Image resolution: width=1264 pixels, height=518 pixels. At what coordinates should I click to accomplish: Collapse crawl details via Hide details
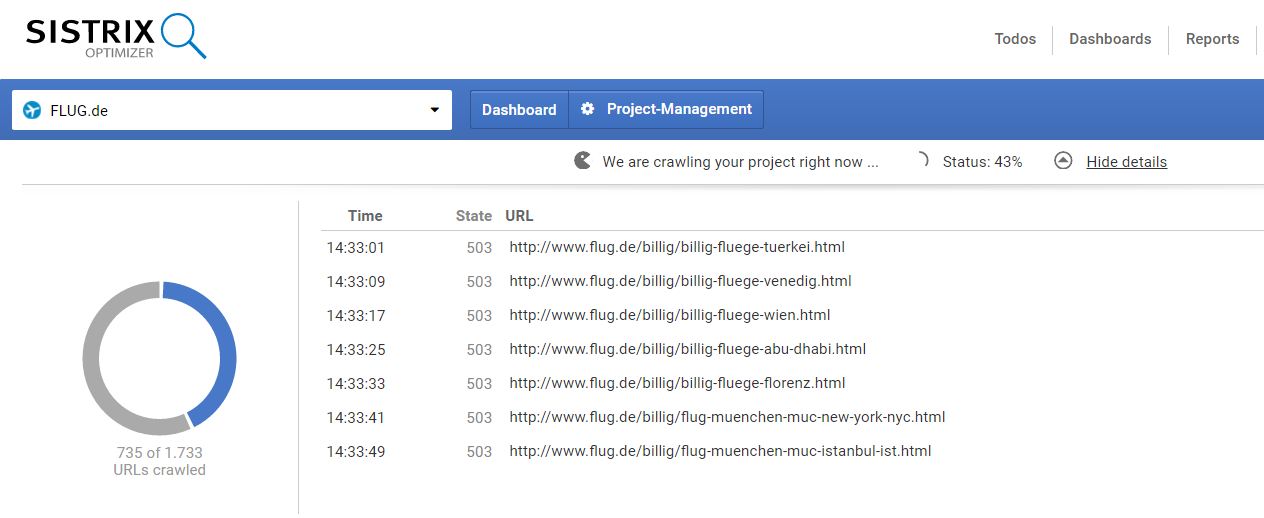(x=1126, y=162)
